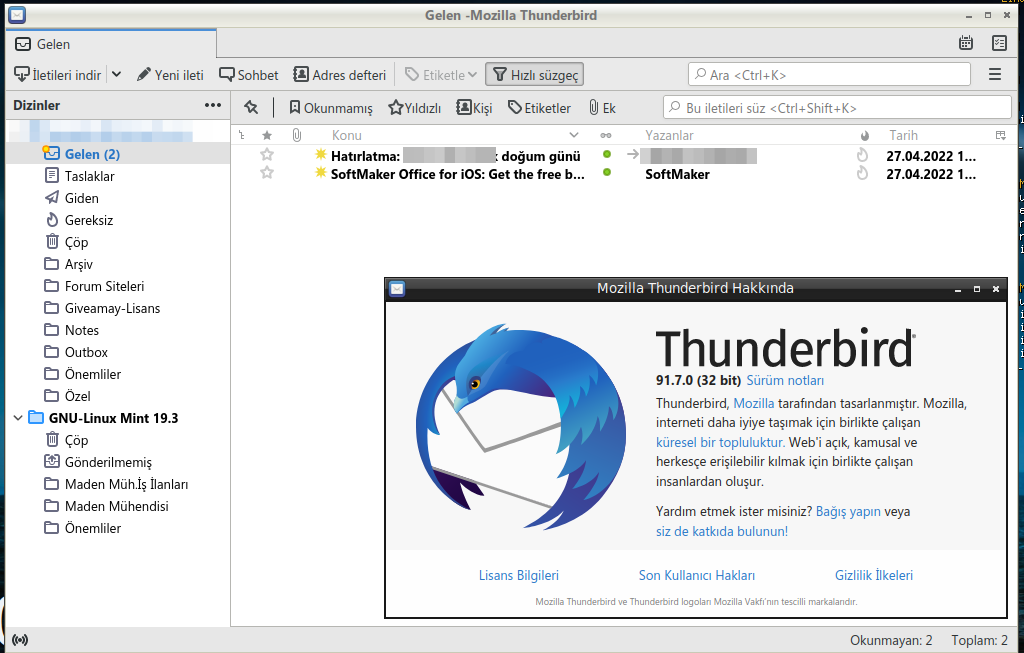Toggle the Hızlı süzgeç quick filter
This screenshot has height=653, width=1024.
click(x=534, y=74)
